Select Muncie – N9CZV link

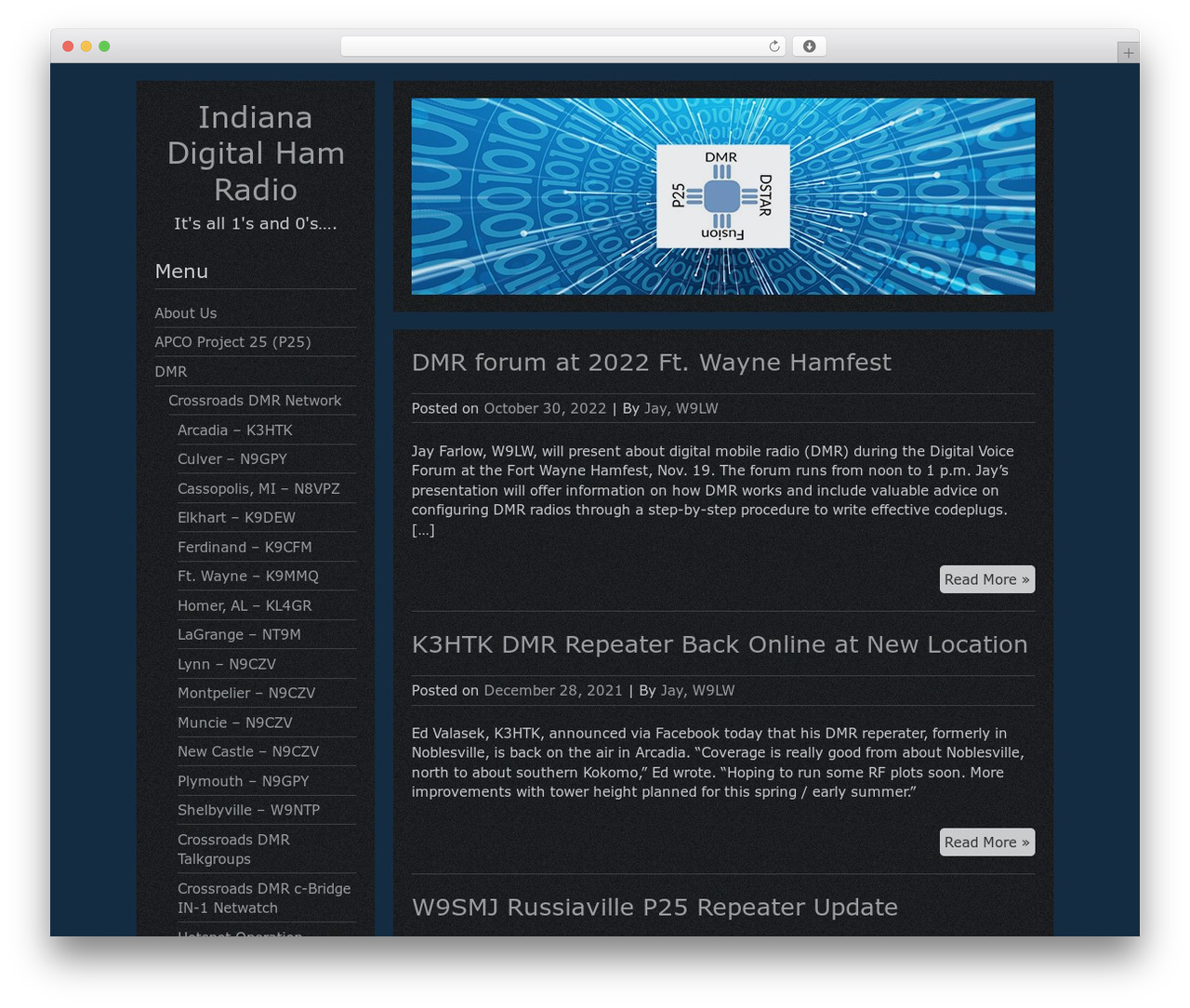click(x=235, y=723)
